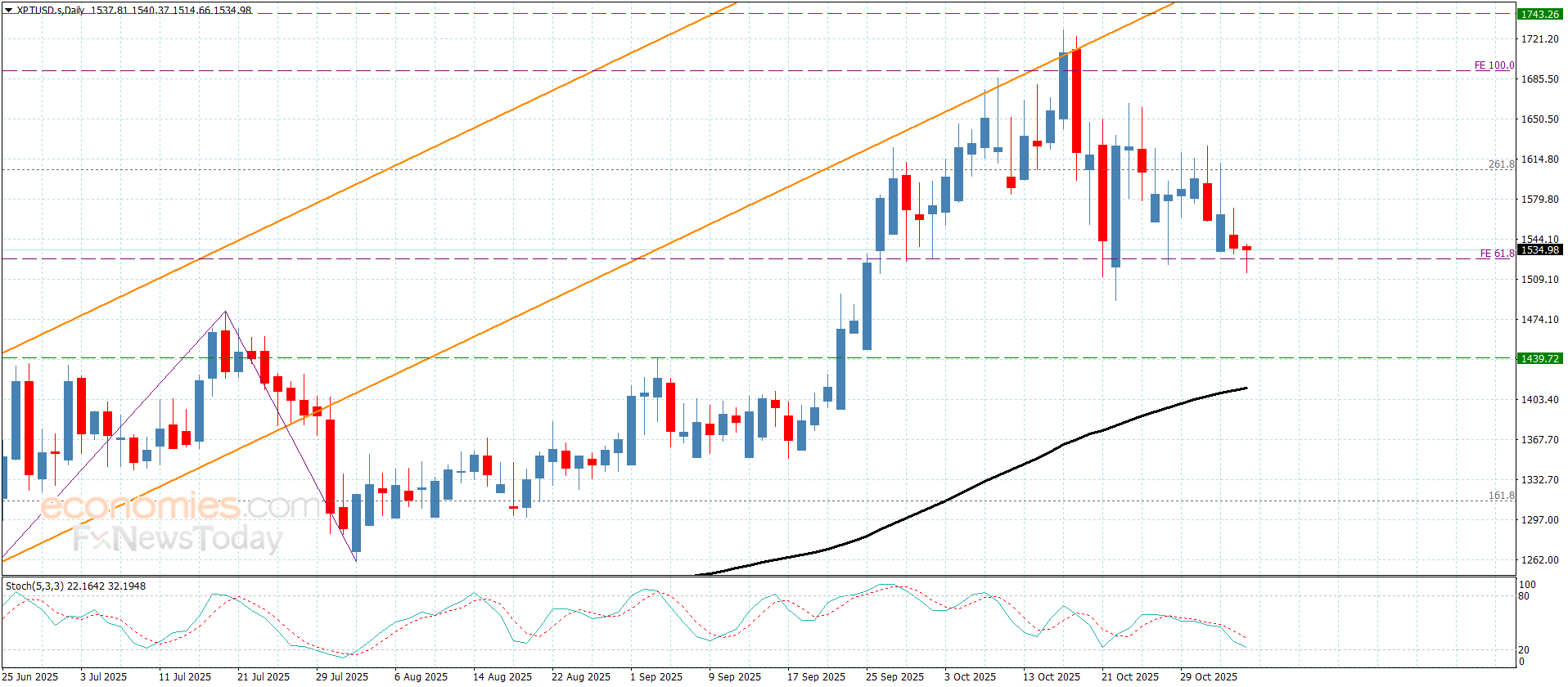1568x687 pixels.
Task: Click the 21 Jul 2025 date label
Action: [264, 676]
